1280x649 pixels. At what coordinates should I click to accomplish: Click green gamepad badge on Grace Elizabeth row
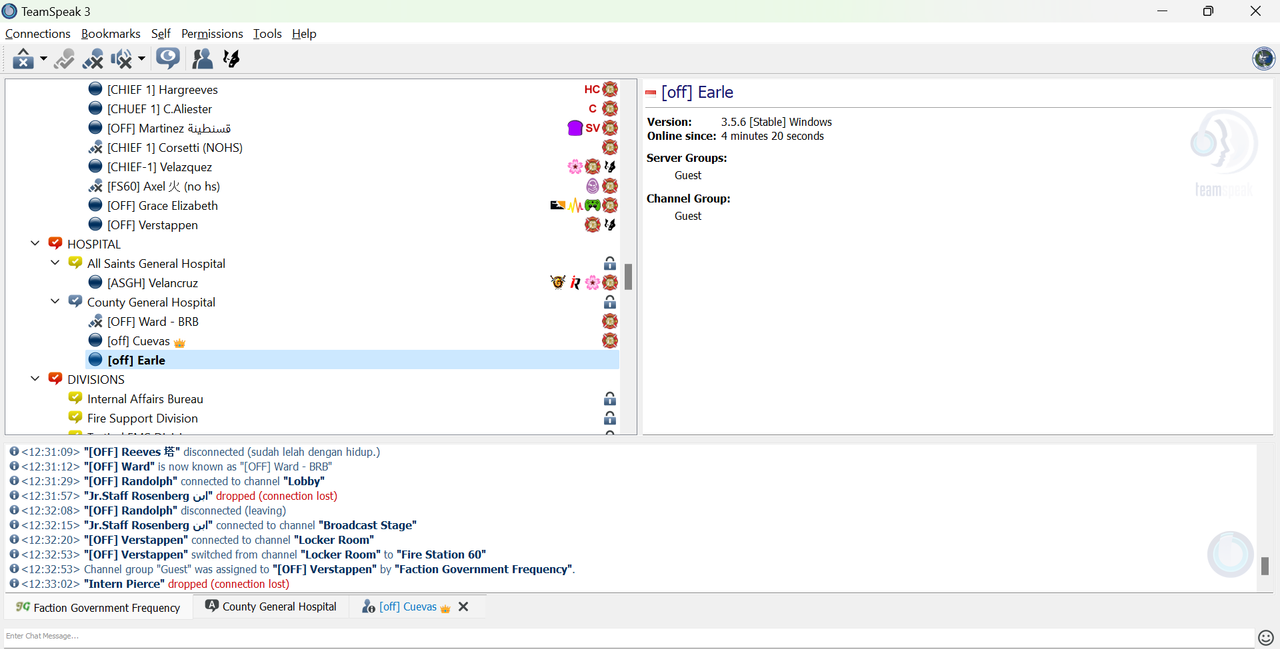tap(592, 205)
